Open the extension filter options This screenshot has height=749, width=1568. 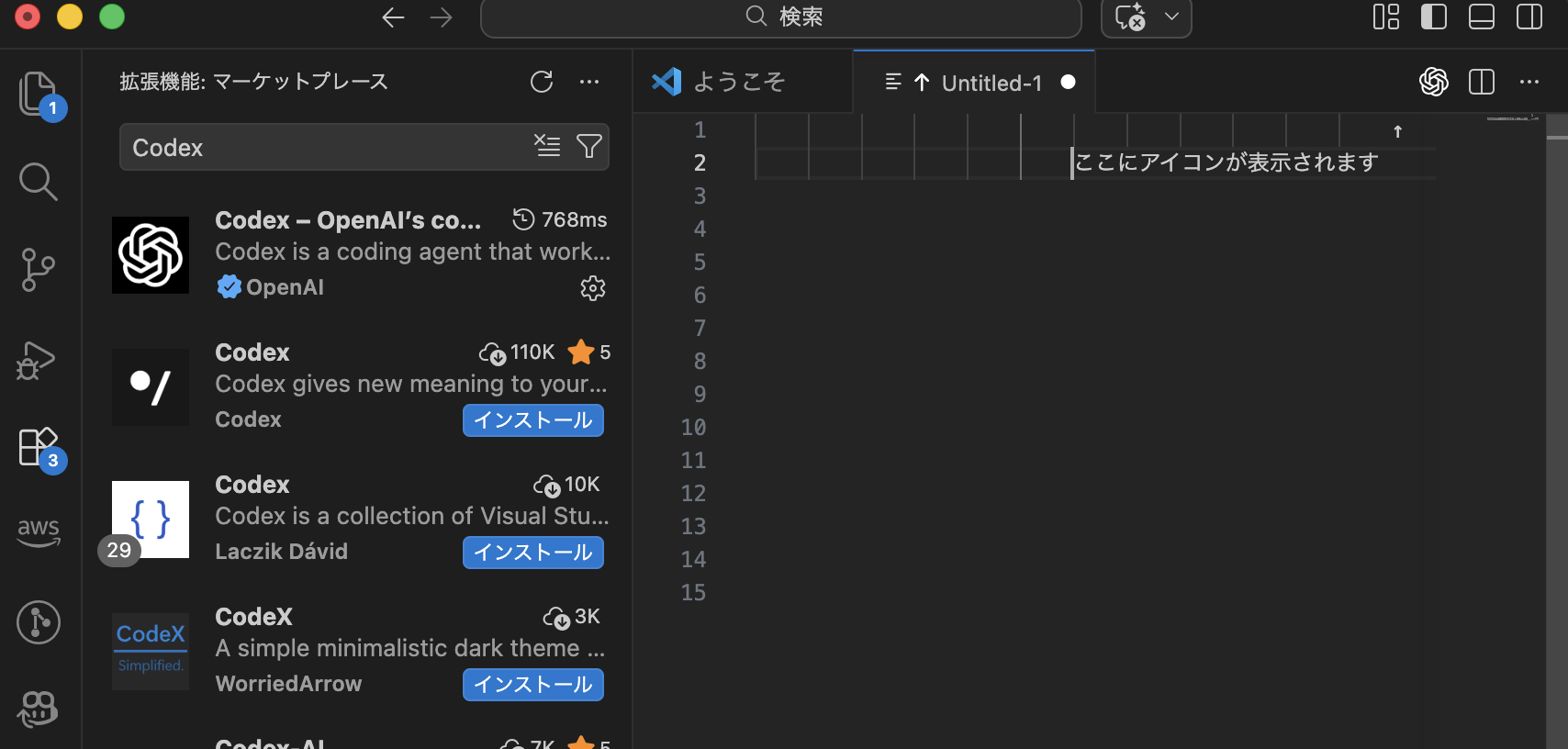[589, 146]
